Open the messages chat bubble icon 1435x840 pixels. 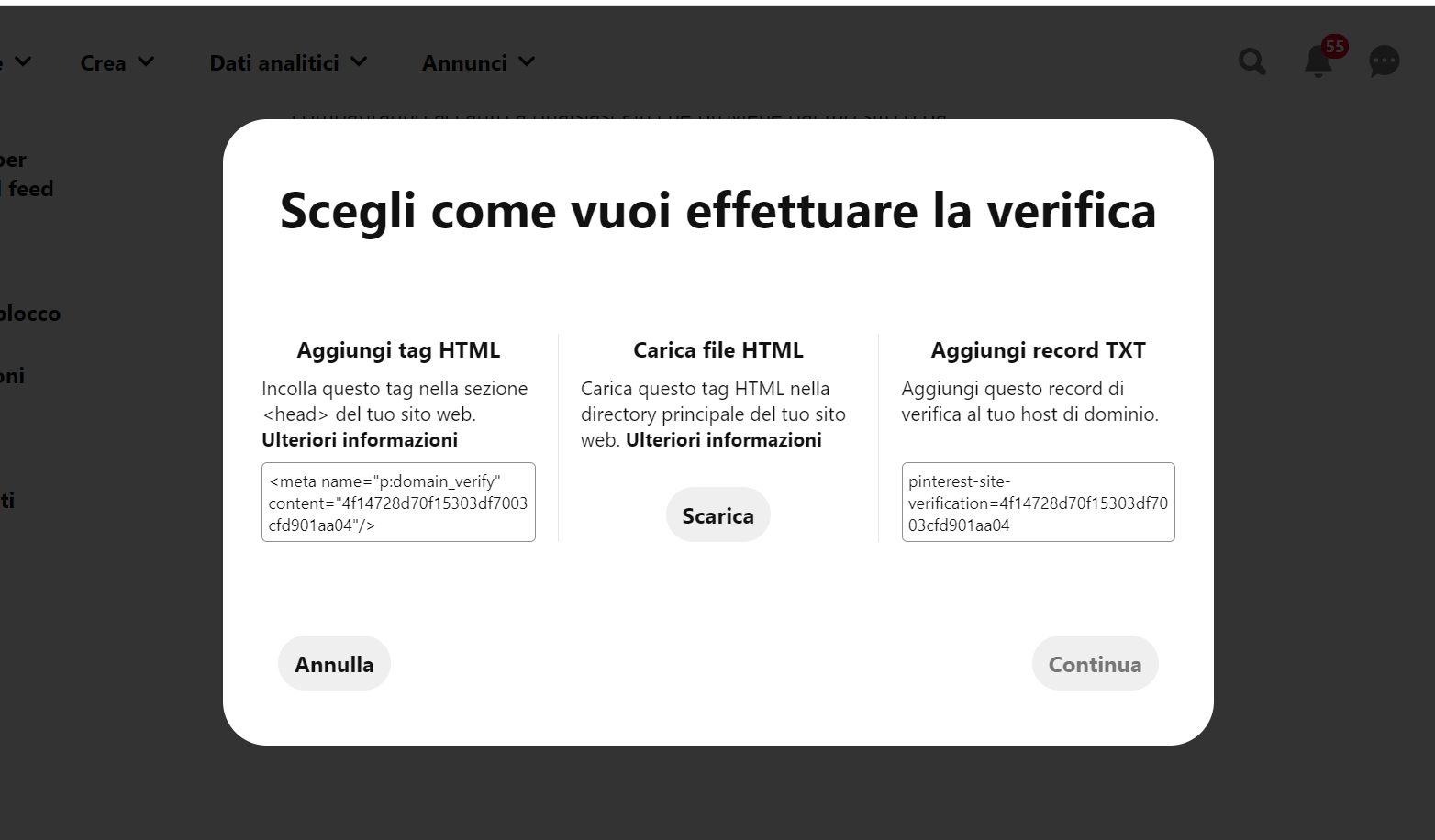1384,61
